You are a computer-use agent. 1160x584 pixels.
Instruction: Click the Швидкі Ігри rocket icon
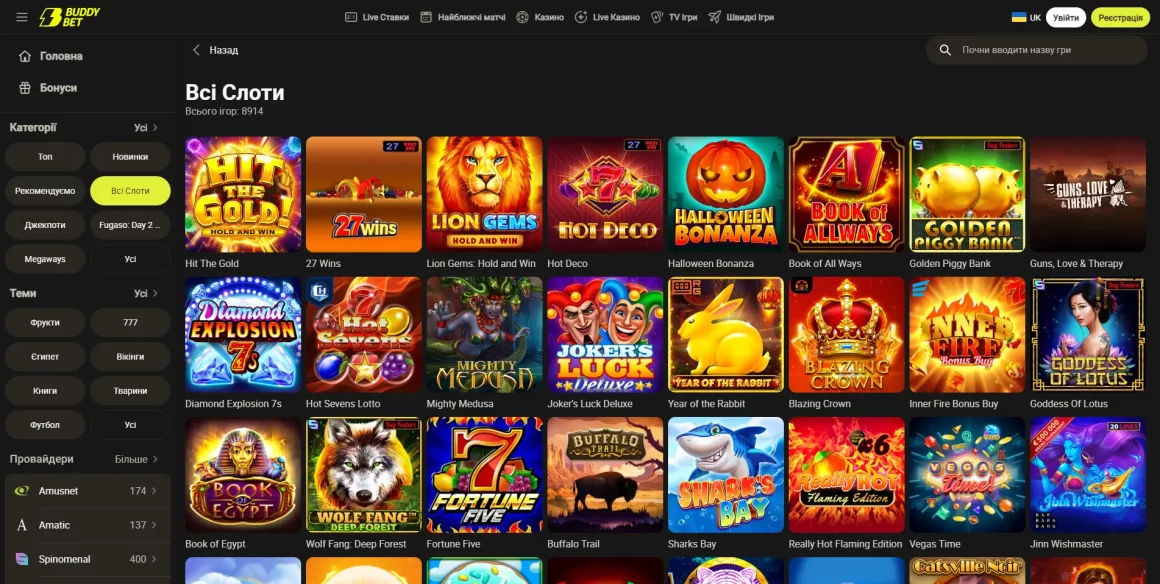tap(714, 17)
